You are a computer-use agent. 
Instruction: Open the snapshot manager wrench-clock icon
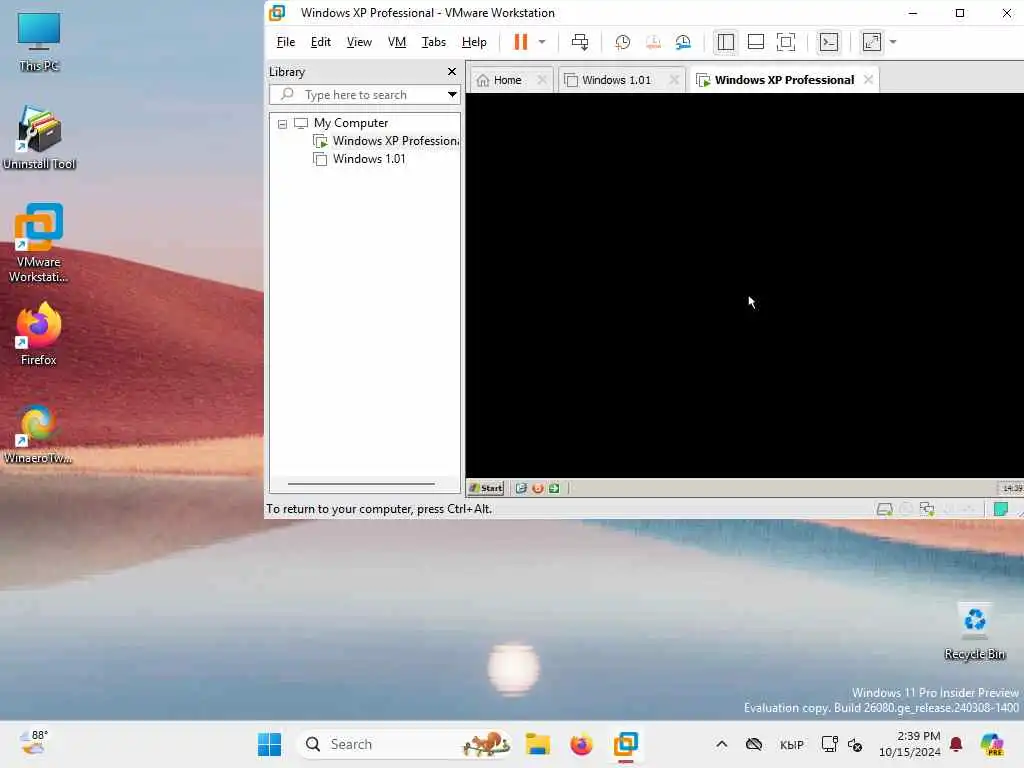click(683, 42)
